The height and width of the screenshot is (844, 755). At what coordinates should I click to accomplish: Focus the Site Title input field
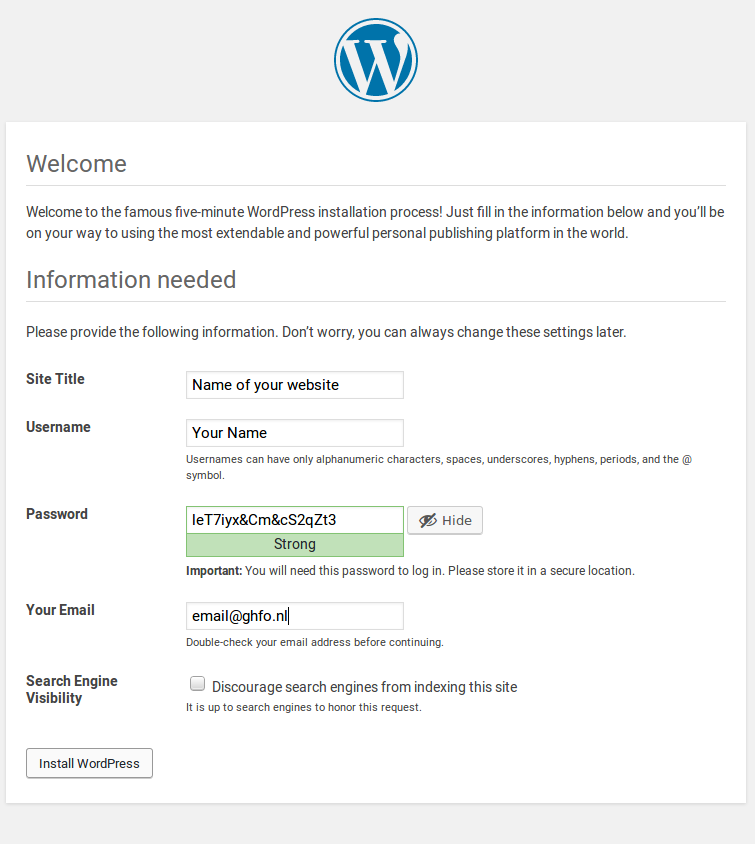tap(295, 385)
